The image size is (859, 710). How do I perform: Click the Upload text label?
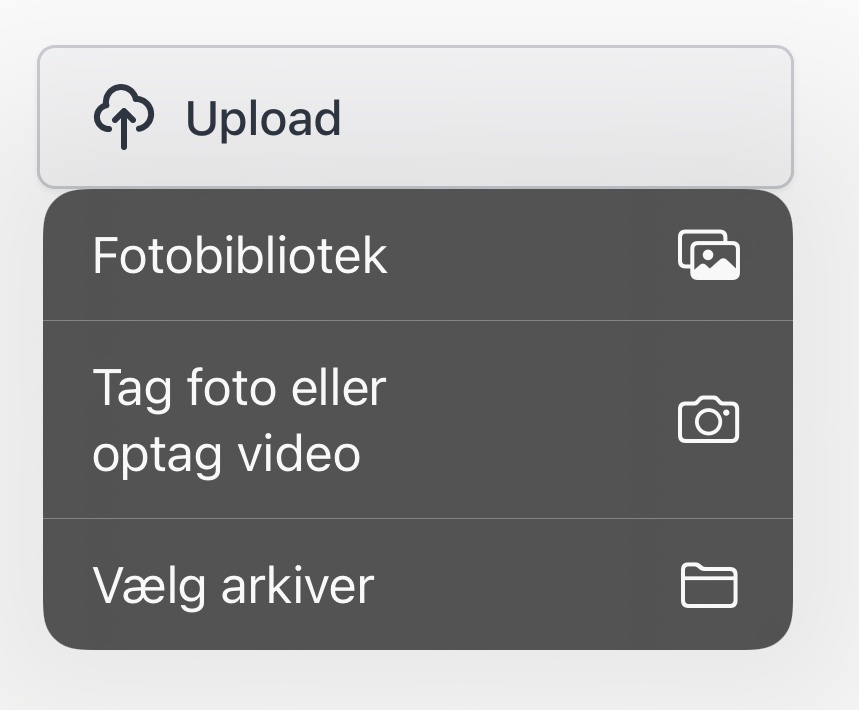tap(264, 119)
